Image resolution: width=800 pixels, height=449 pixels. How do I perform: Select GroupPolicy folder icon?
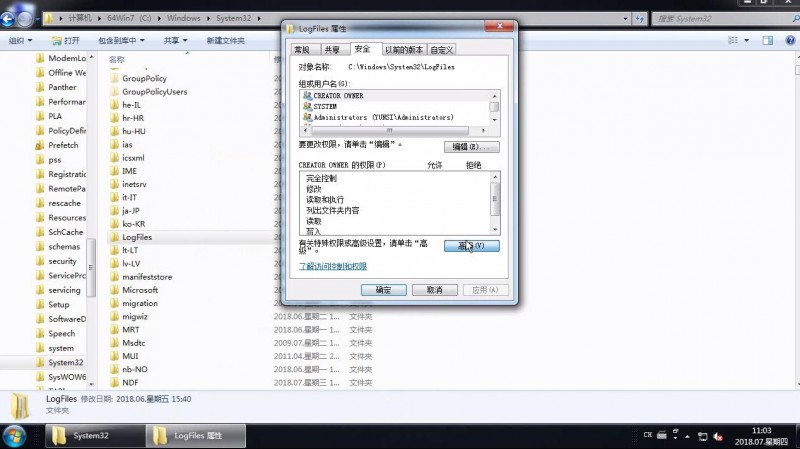point(115,79)
